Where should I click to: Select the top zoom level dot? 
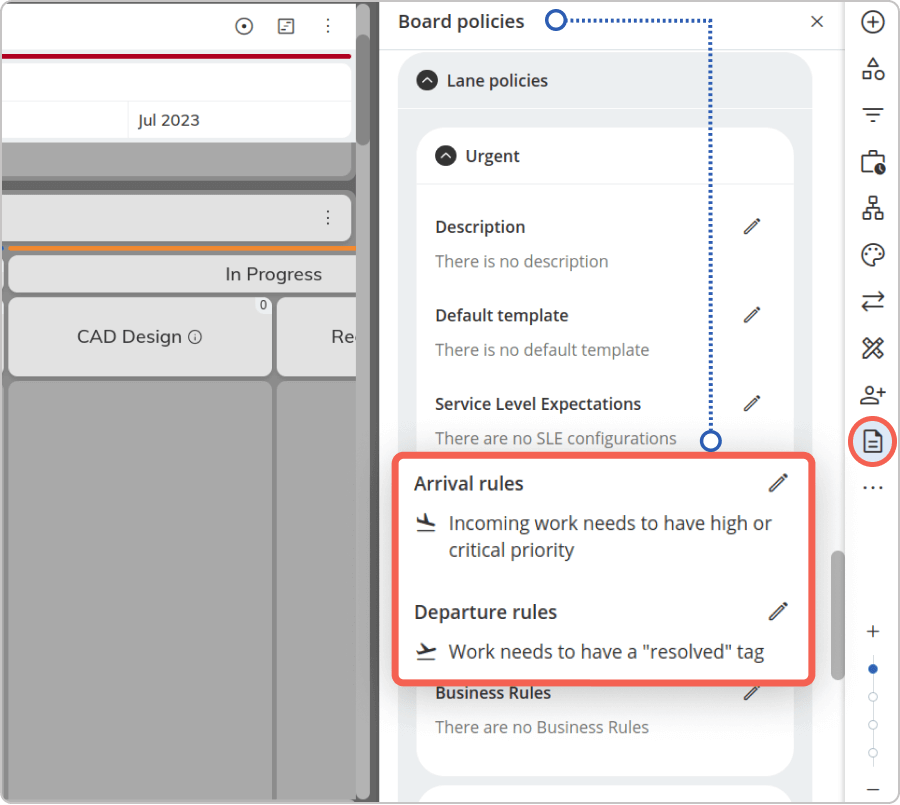pos(872,669)
